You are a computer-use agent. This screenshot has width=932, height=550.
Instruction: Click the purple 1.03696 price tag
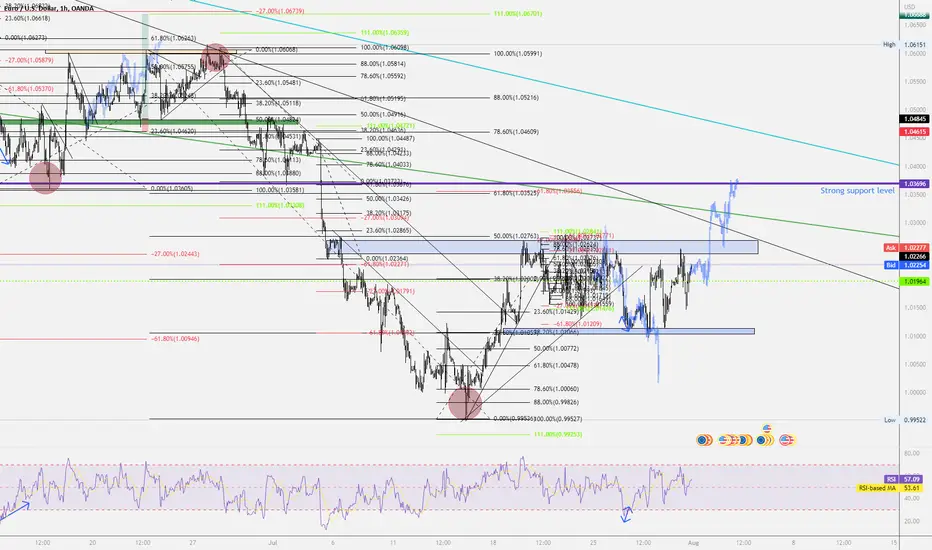click(x=915, y=184)
